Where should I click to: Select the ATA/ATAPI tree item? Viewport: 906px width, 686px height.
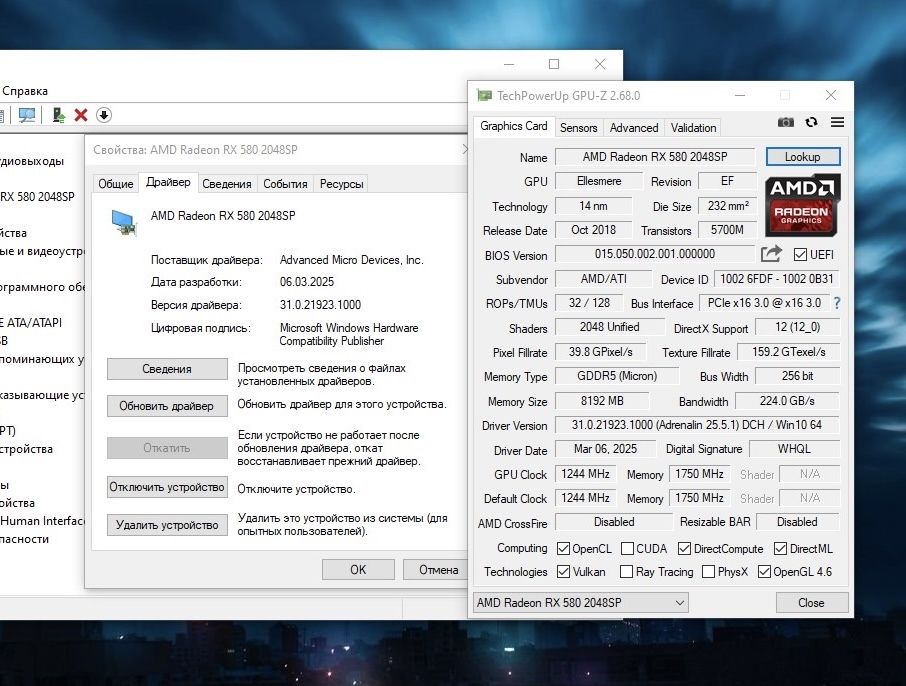31,322
